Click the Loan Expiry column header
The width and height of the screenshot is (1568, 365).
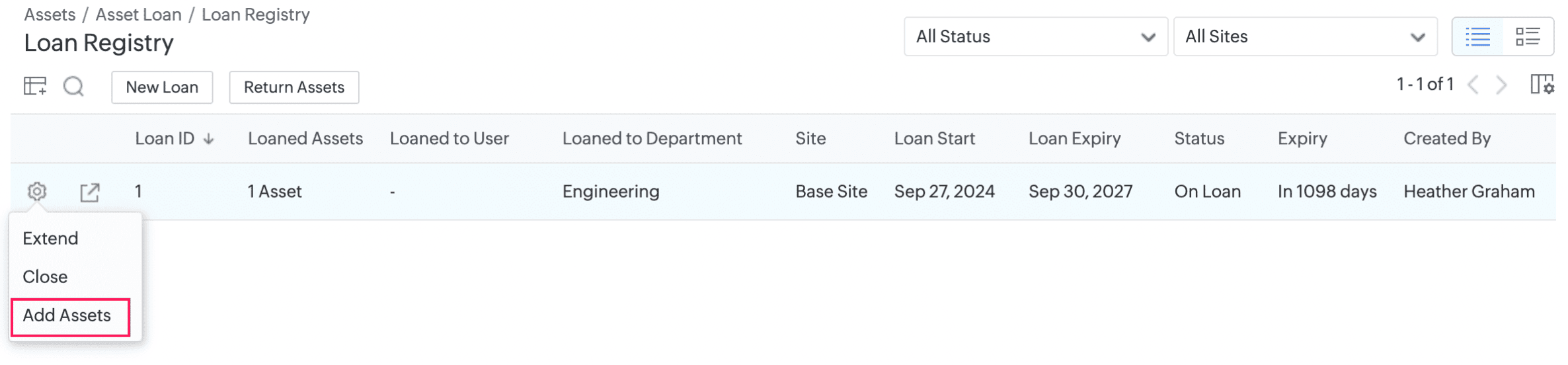point(1074,138)
